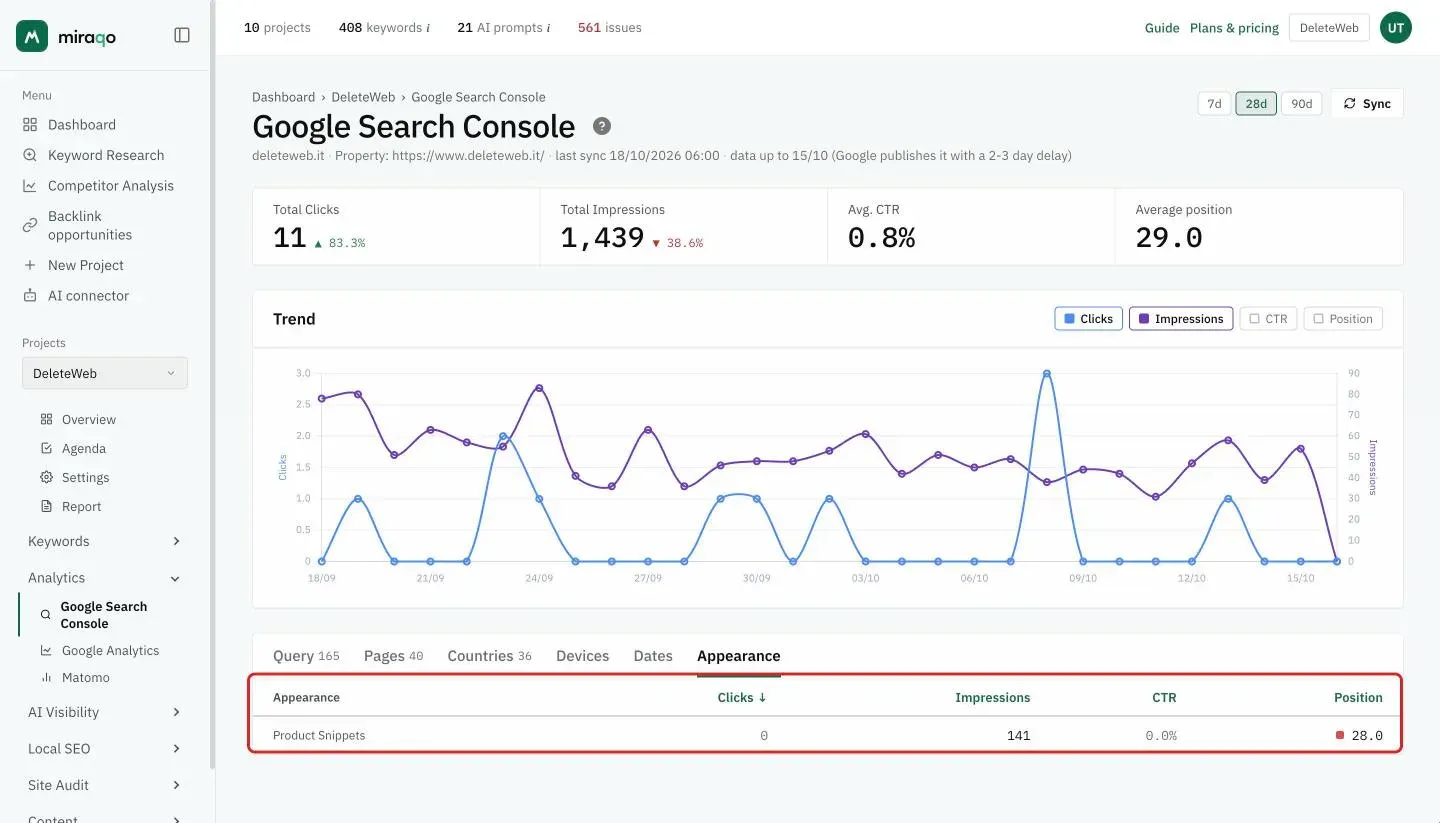Toggle the Impressions series in Trend chart
Screen dimensions: 1440x823
tap(1181, 319)
